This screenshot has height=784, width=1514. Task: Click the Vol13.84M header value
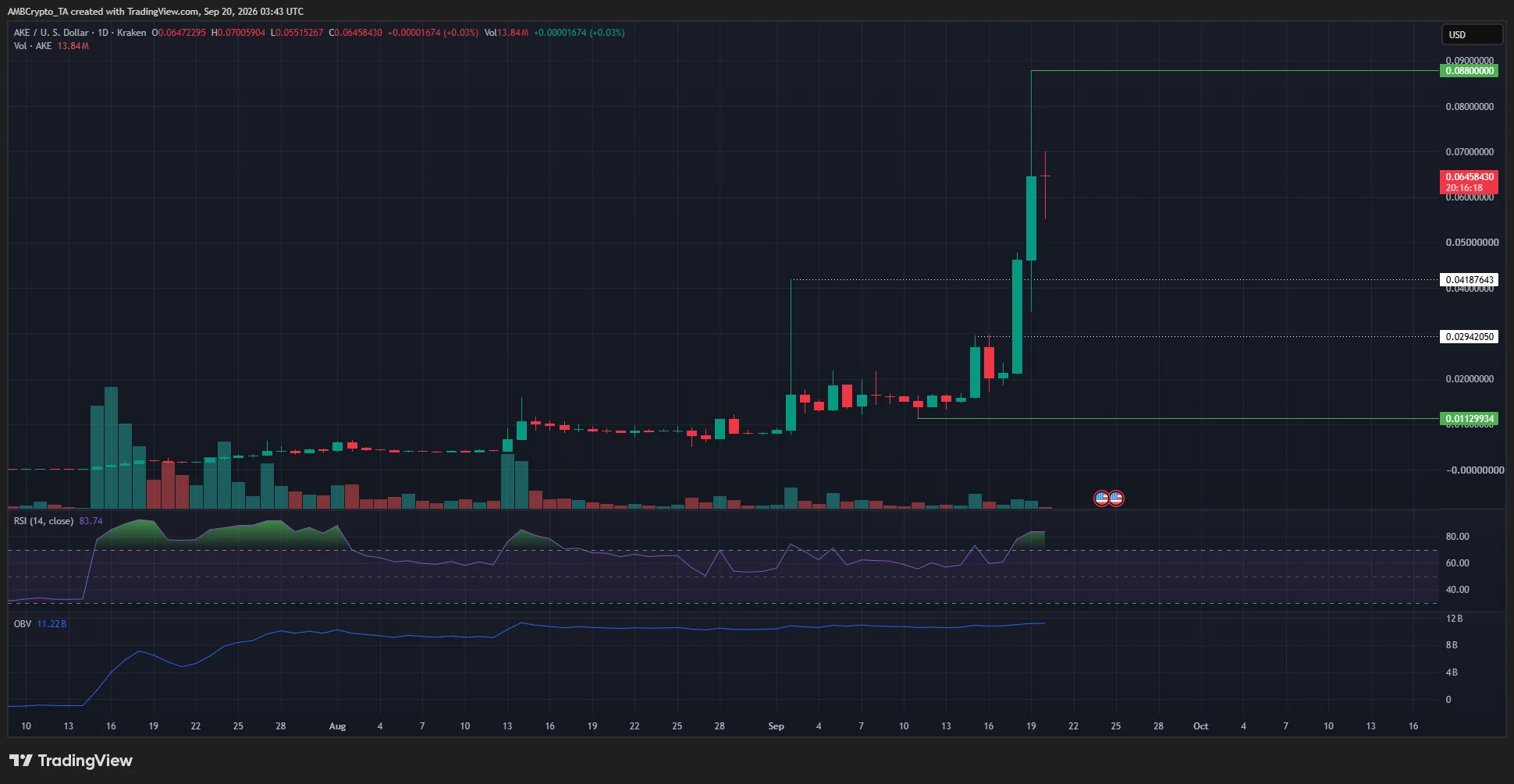pos(506,33)
